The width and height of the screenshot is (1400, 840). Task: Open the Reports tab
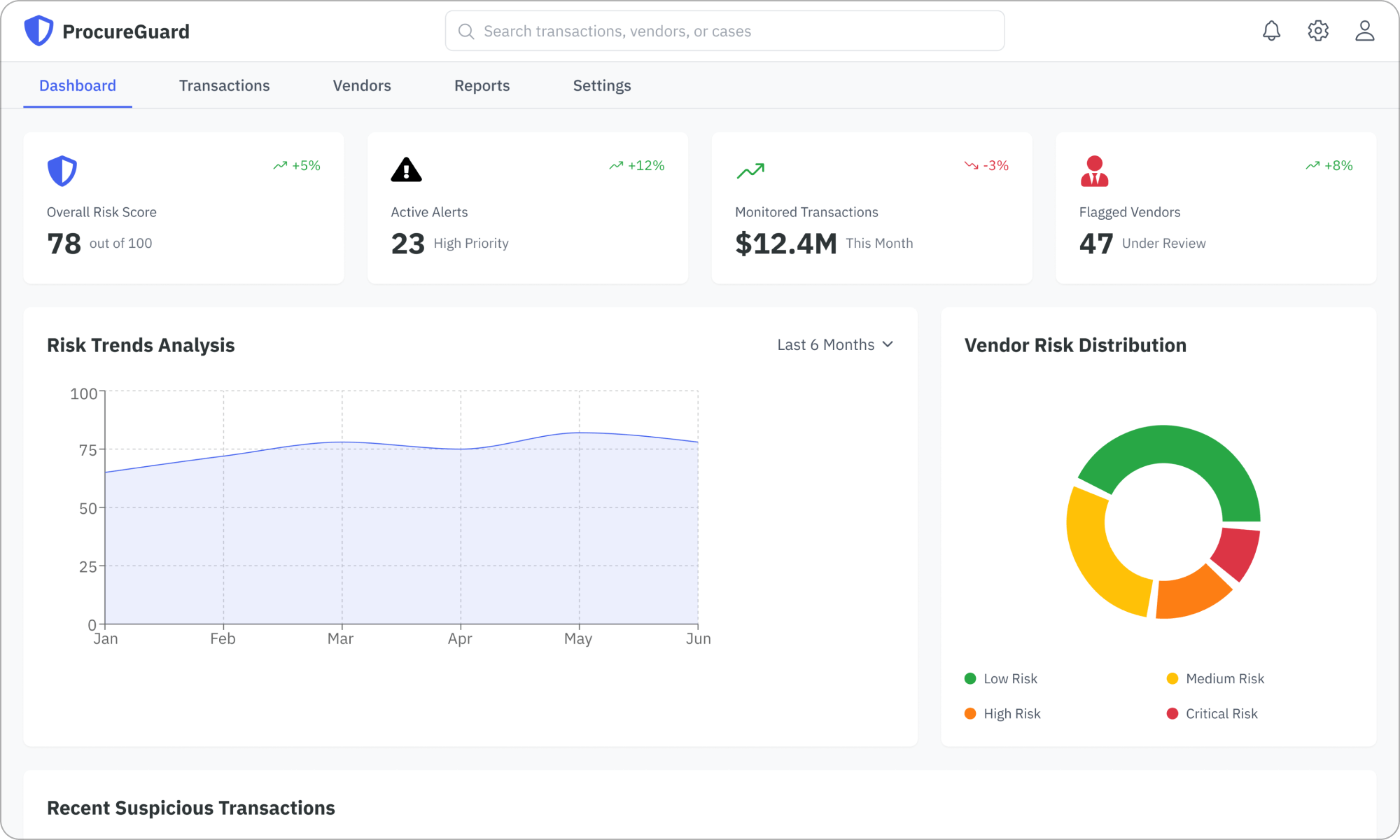(x=482, y=85)
